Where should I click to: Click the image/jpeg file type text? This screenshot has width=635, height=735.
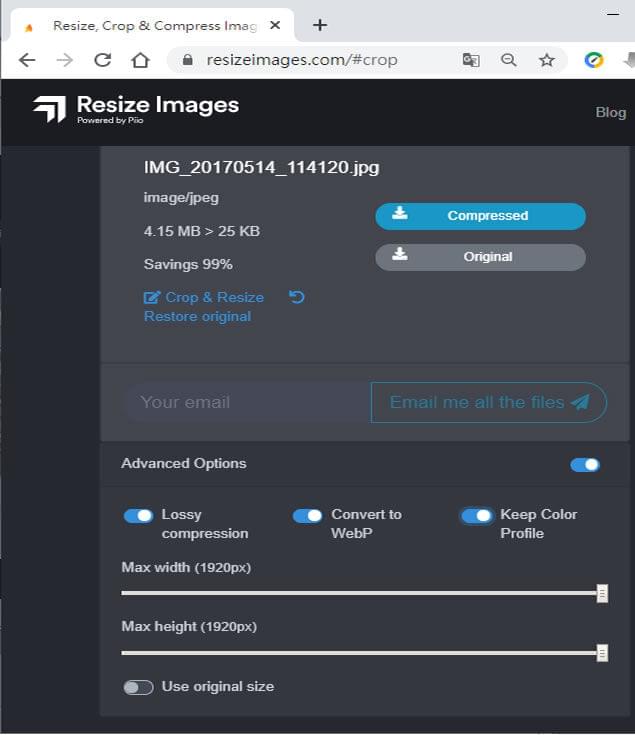(x=181, y=198)
